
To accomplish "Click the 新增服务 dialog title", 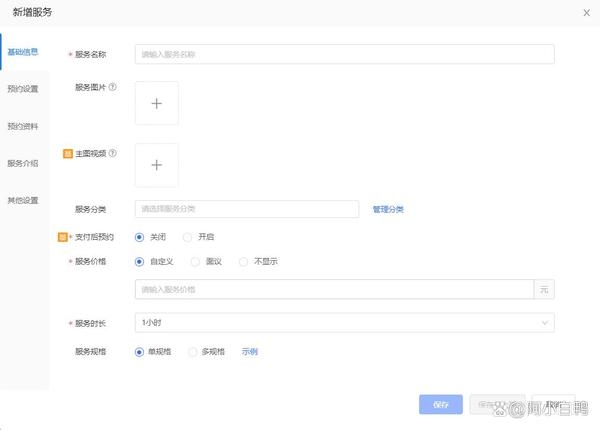I will pos(32,12).
